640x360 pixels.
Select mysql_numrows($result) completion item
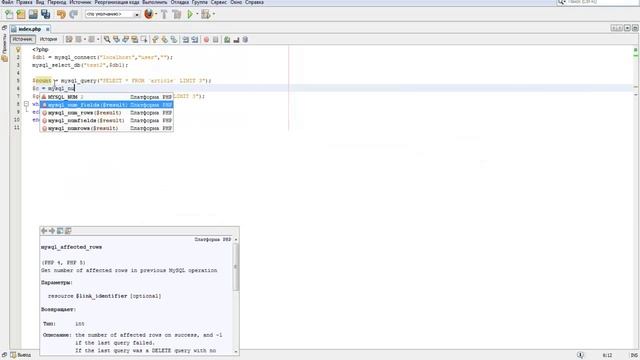[107, 128]
